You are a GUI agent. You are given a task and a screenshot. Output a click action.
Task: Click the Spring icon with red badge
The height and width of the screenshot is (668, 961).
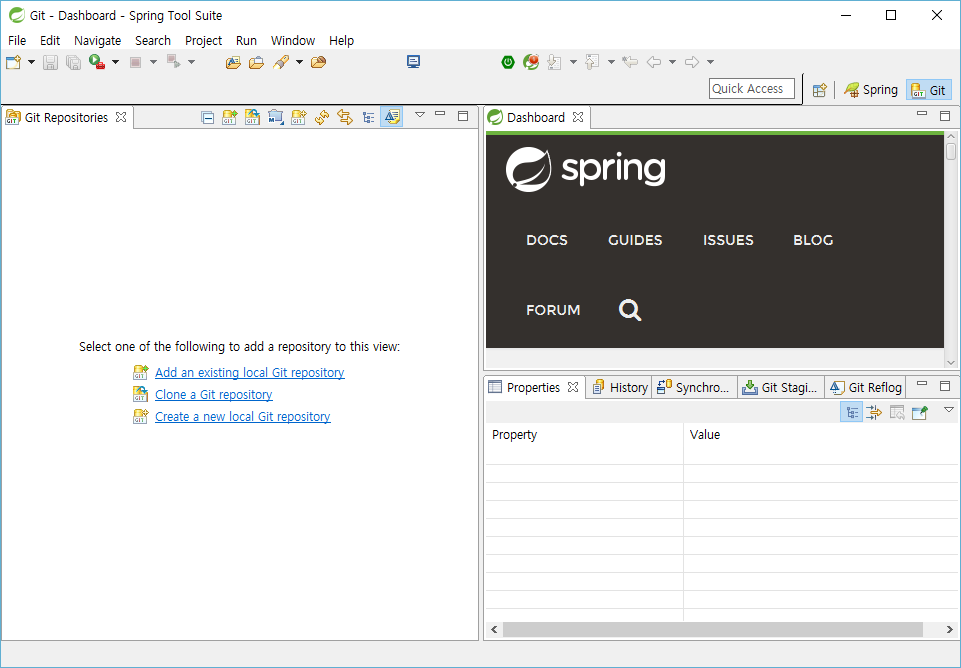pos(531,62)
